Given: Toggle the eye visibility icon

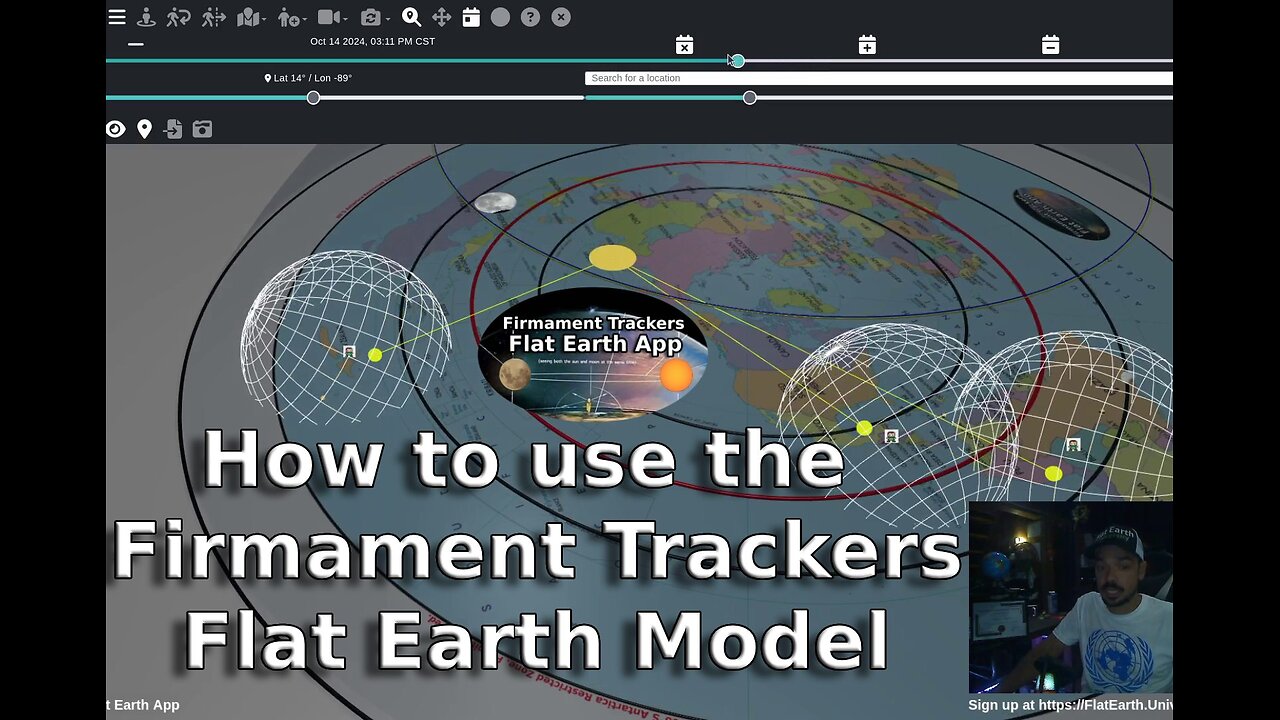Looking at the screenshot, I should 116,129.
